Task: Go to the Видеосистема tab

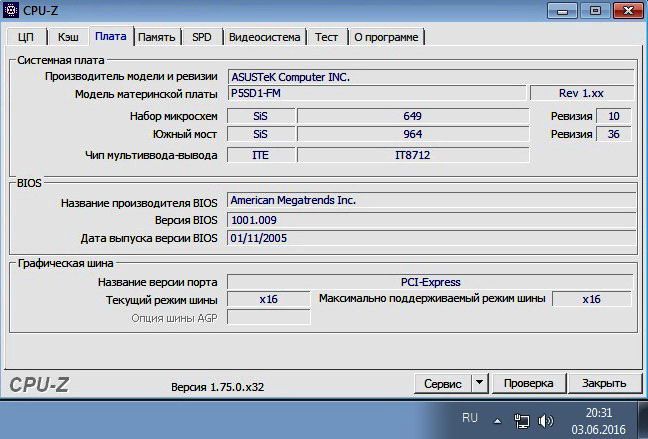Action: [264, 37]
